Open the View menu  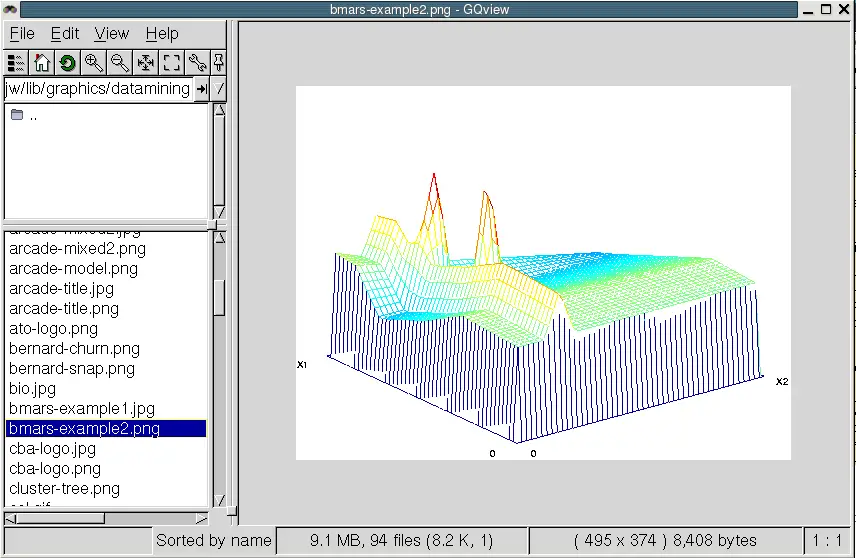112,34
